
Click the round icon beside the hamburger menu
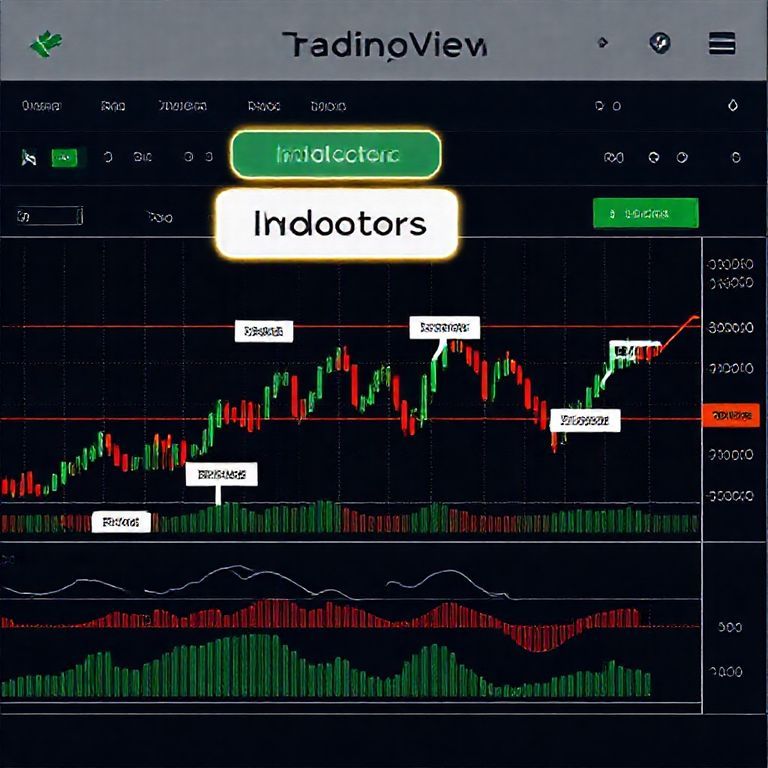660,43
